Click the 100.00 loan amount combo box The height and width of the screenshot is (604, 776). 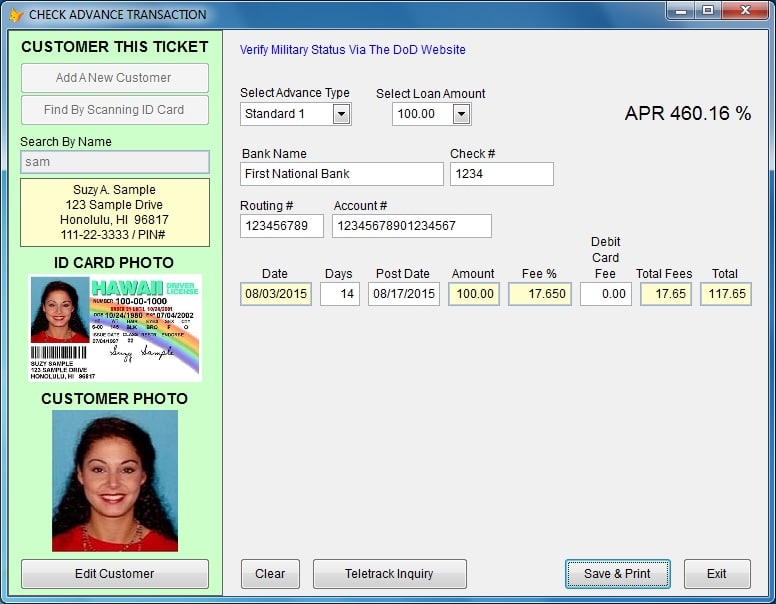tap(432, 114)
